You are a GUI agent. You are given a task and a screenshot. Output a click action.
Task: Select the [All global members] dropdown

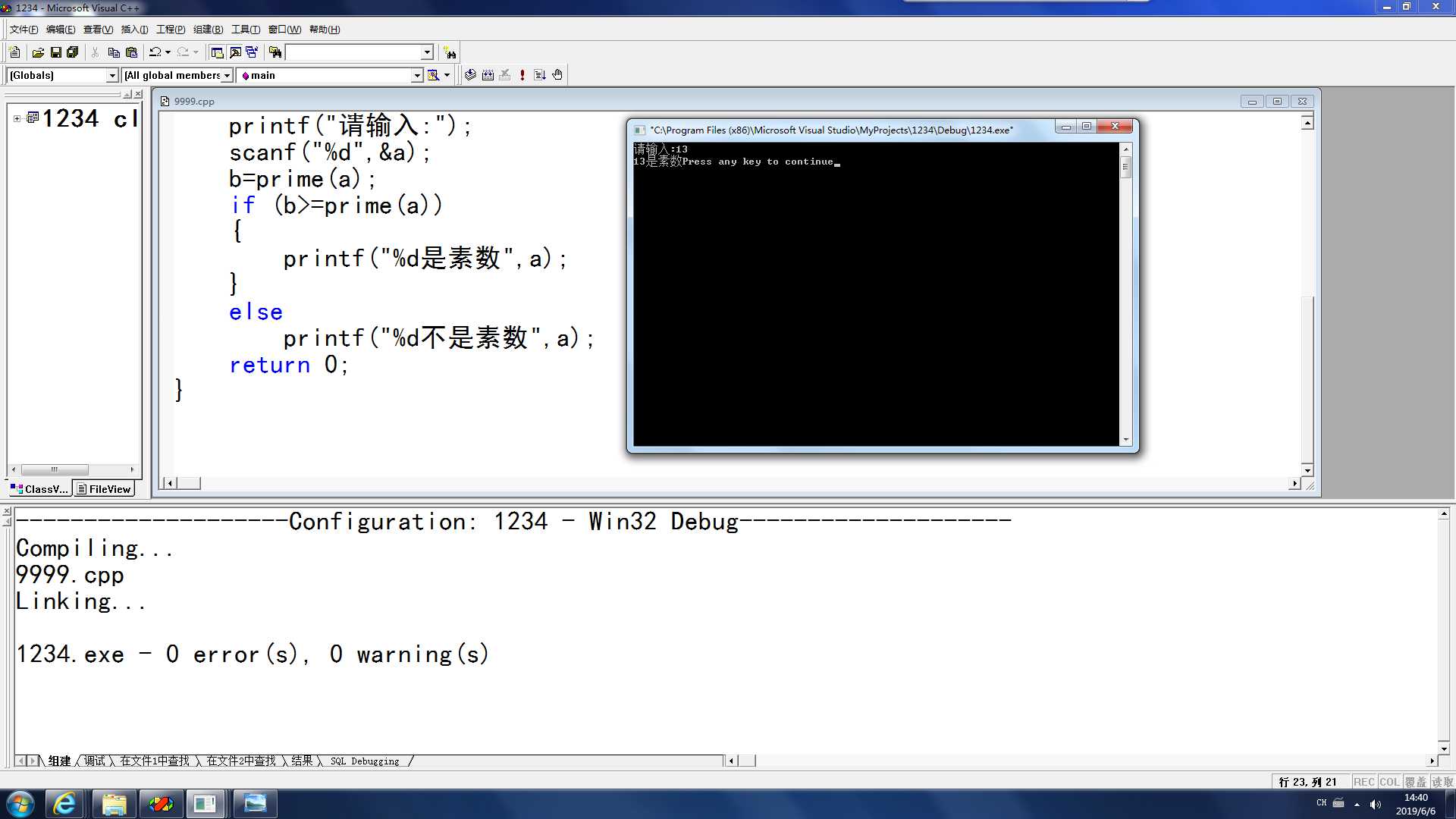coord(176,75)
